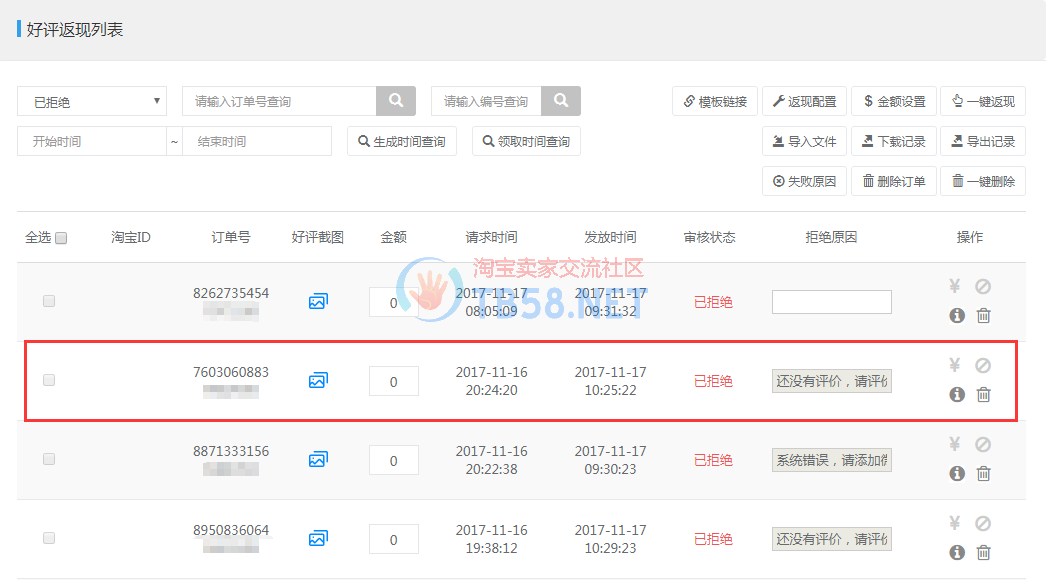Open the 返现配置 settings
The image size is (1046, 580).
tap(805, 101)
